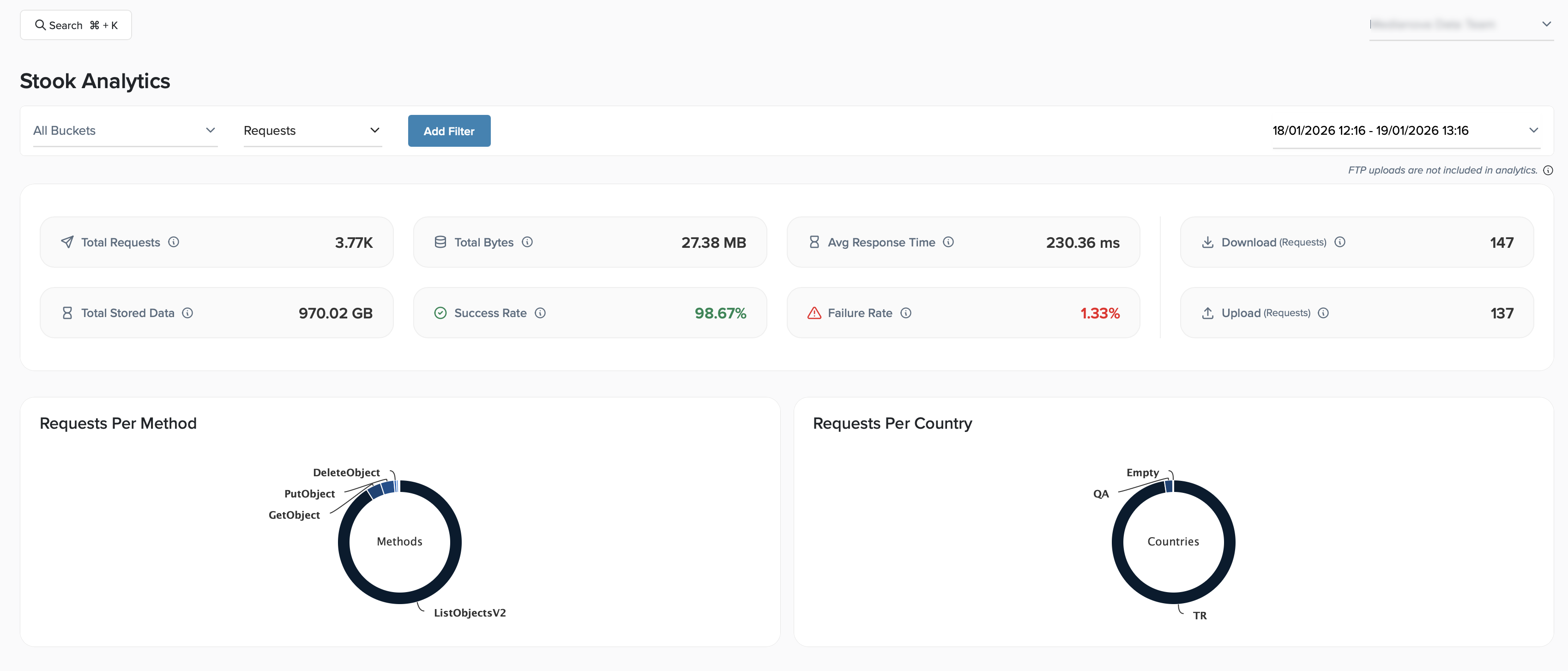The height and width of the screenshot is (671, 1568).
Task: Click the TR label in Countries chart
Action: (1199, 615)
